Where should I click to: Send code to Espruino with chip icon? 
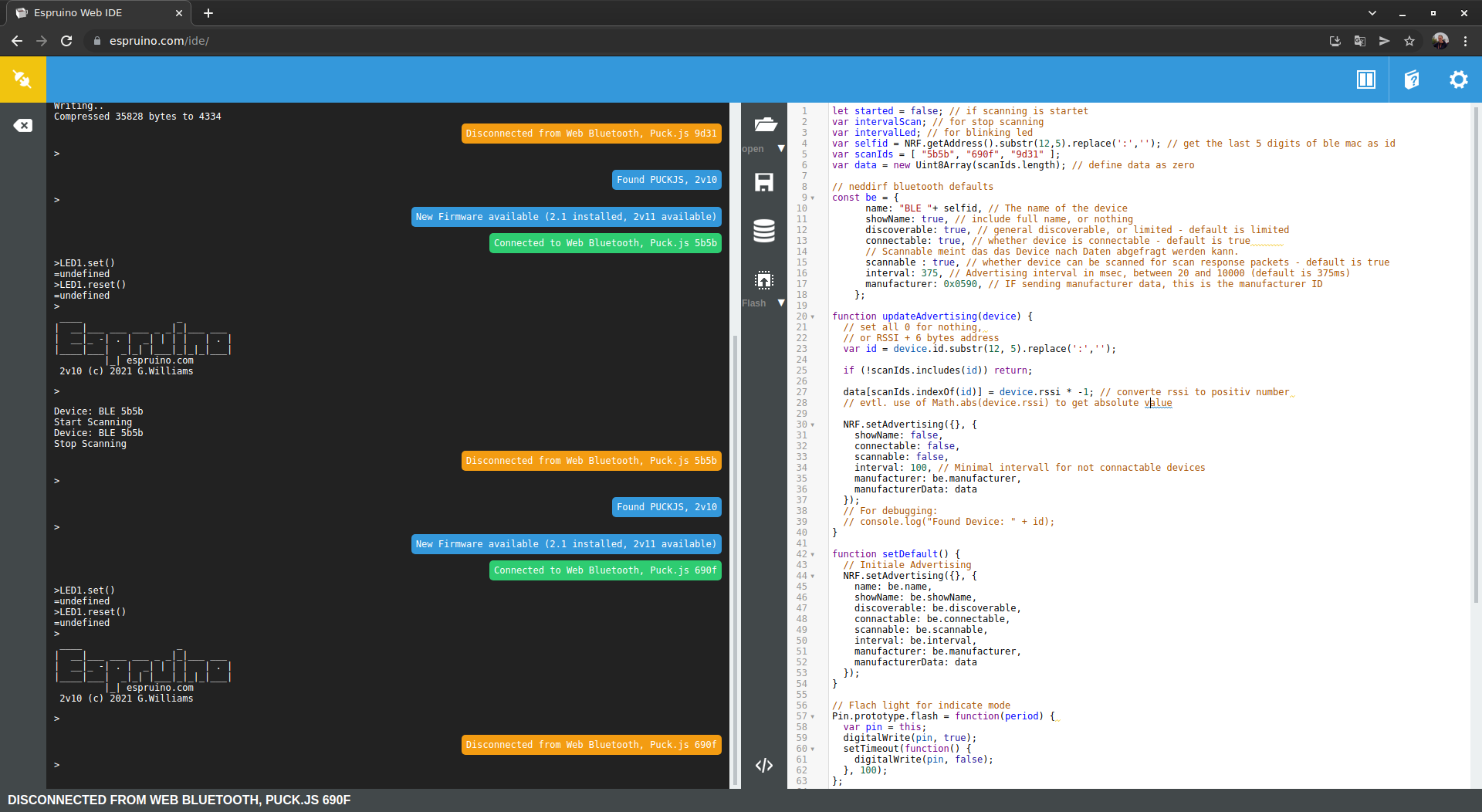pyautogui.click(x=764, y=280)
